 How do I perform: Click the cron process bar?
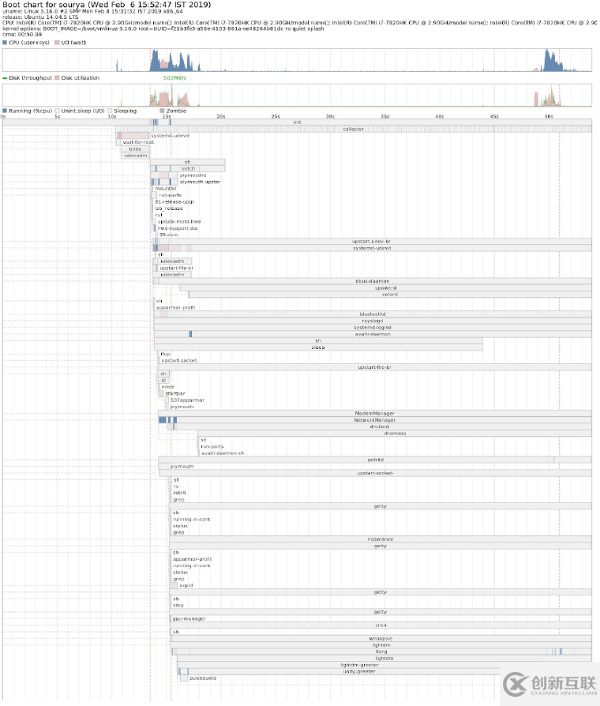coord(381,625)
